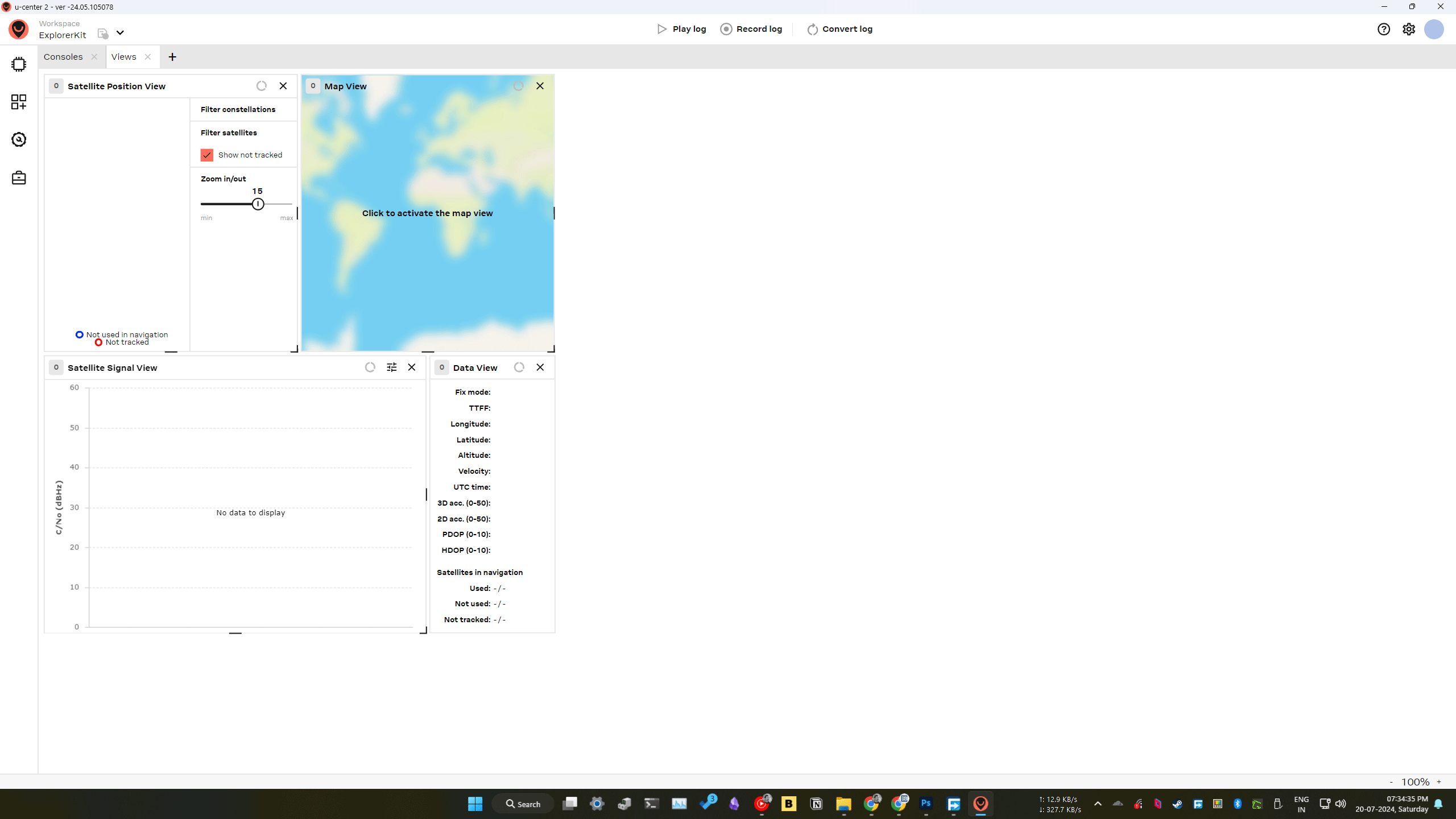The image size is (1456, 819).
Task: Switch to the Views tab
Action: tap(124, 57)
